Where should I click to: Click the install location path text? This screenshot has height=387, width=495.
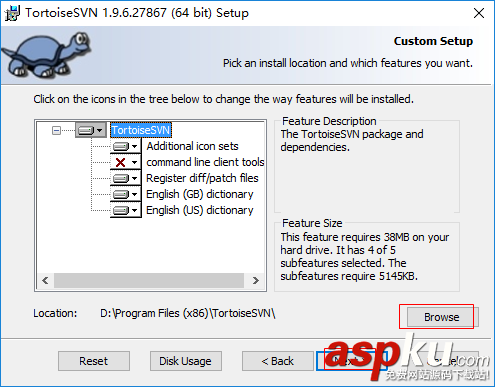188,314
